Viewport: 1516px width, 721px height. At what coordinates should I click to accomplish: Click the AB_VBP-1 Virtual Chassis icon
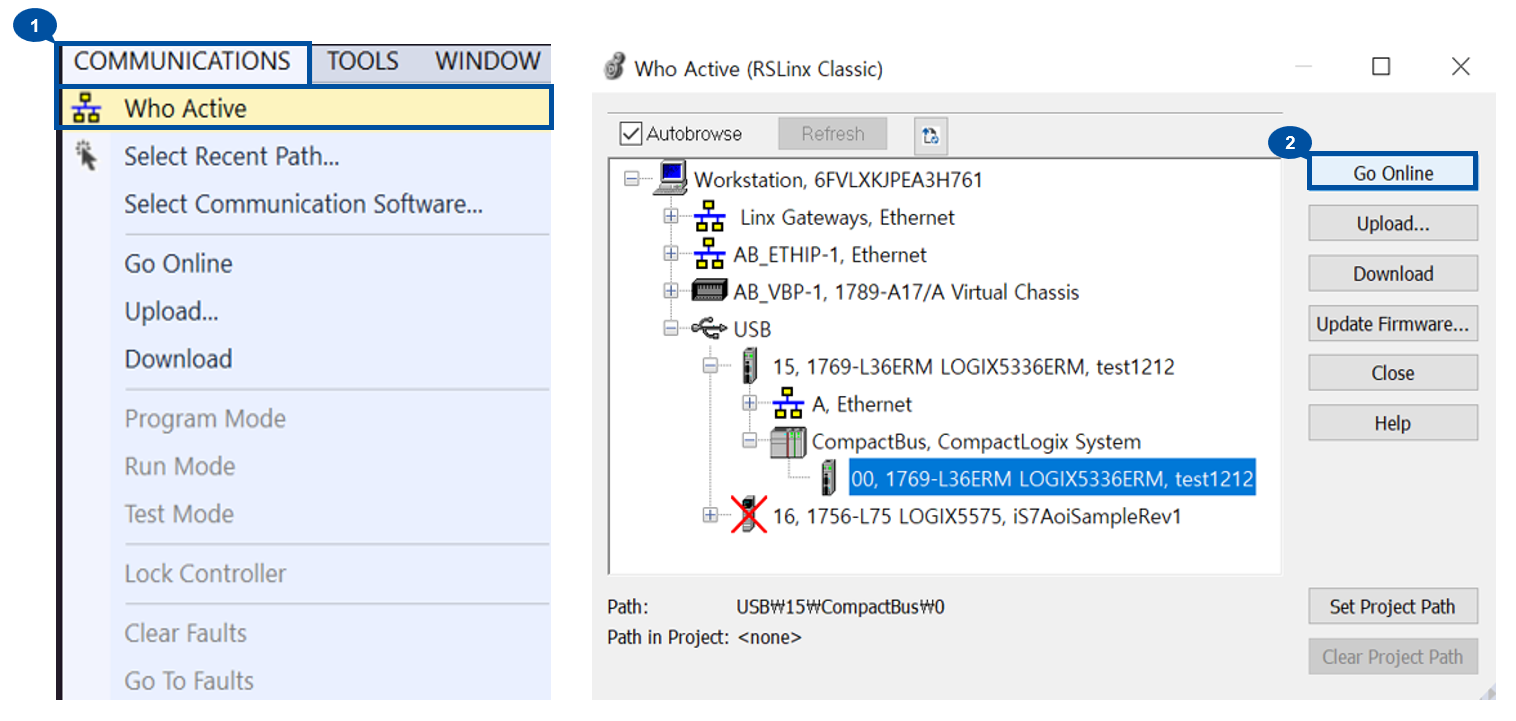[711, 291]
